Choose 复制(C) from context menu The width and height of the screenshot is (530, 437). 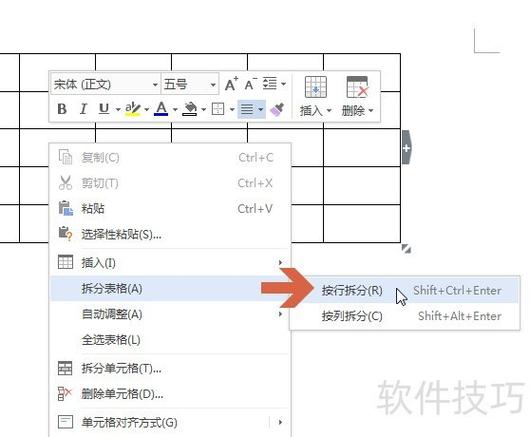coord(170,157)
